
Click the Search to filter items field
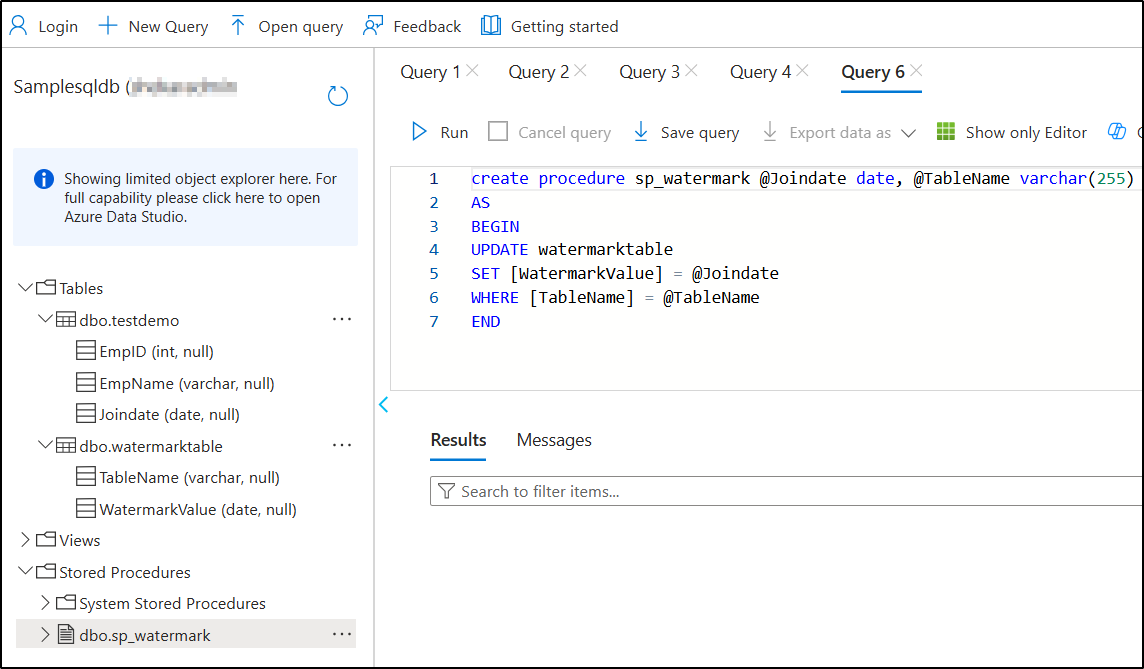(786, 491)
